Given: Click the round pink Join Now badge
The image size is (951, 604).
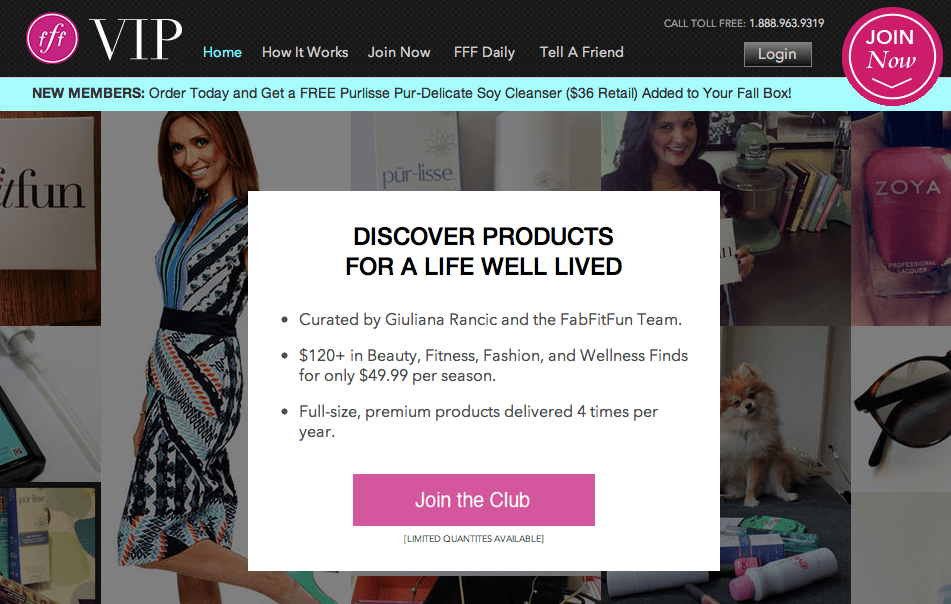Looking at the screenshot, I should click(891, 56).
